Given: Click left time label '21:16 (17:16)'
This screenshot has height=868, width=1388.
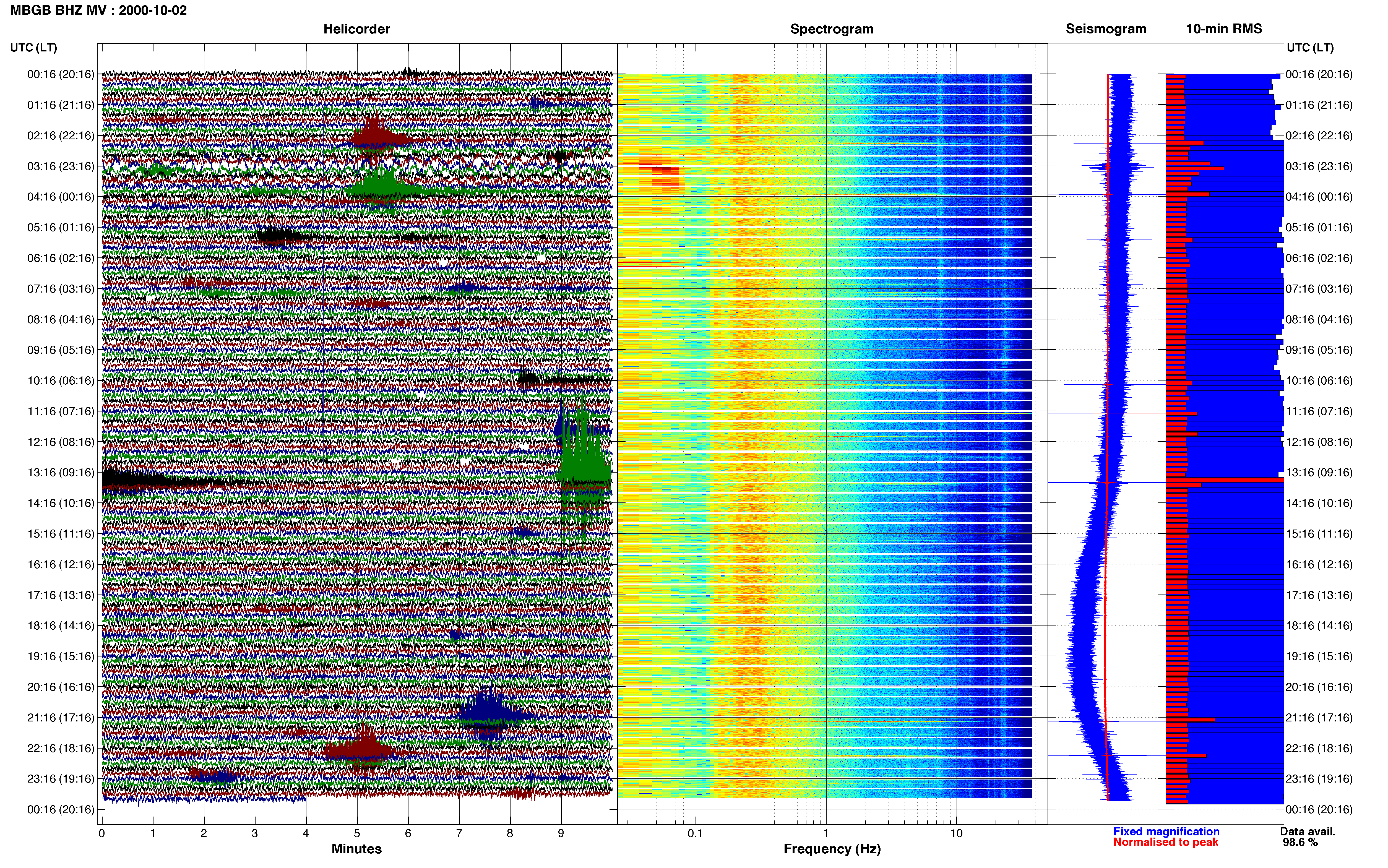Looking at the screenshot, I should (x=60, y=717).
